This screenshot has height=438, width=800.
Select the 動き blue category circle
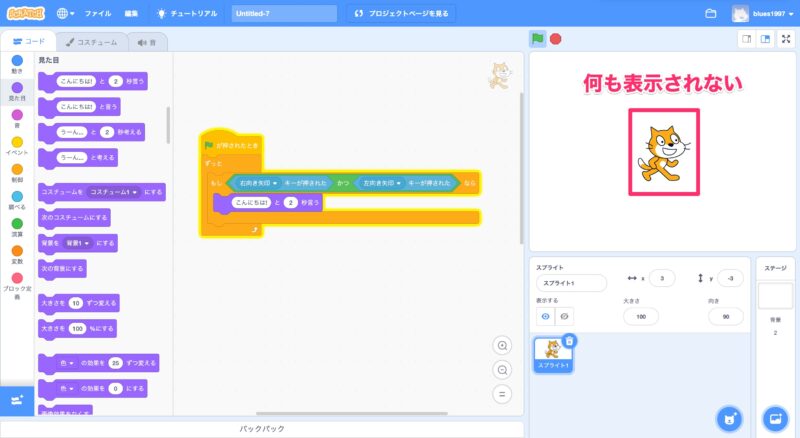click(x=17, y=61)
